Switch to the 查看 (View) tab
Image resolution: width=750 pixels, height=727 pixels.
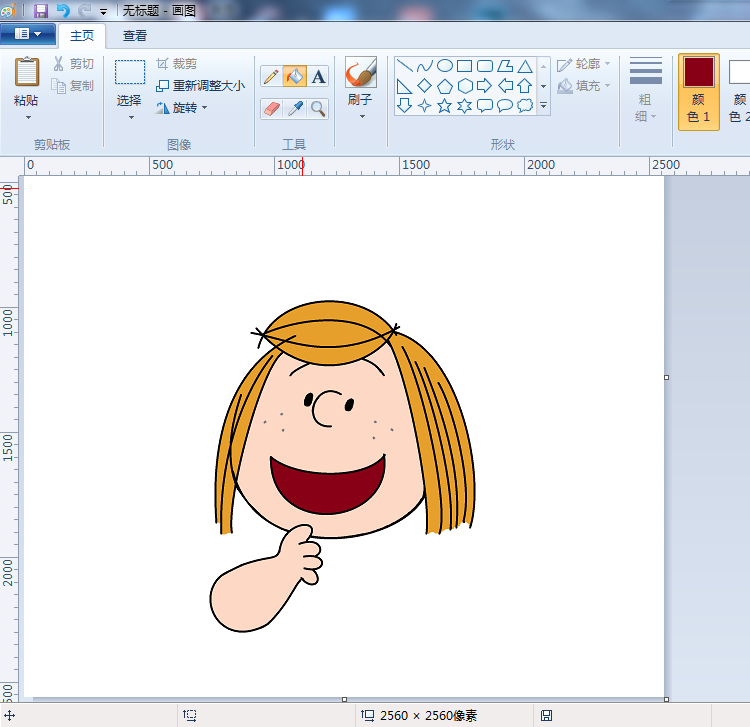coord(135,36)
